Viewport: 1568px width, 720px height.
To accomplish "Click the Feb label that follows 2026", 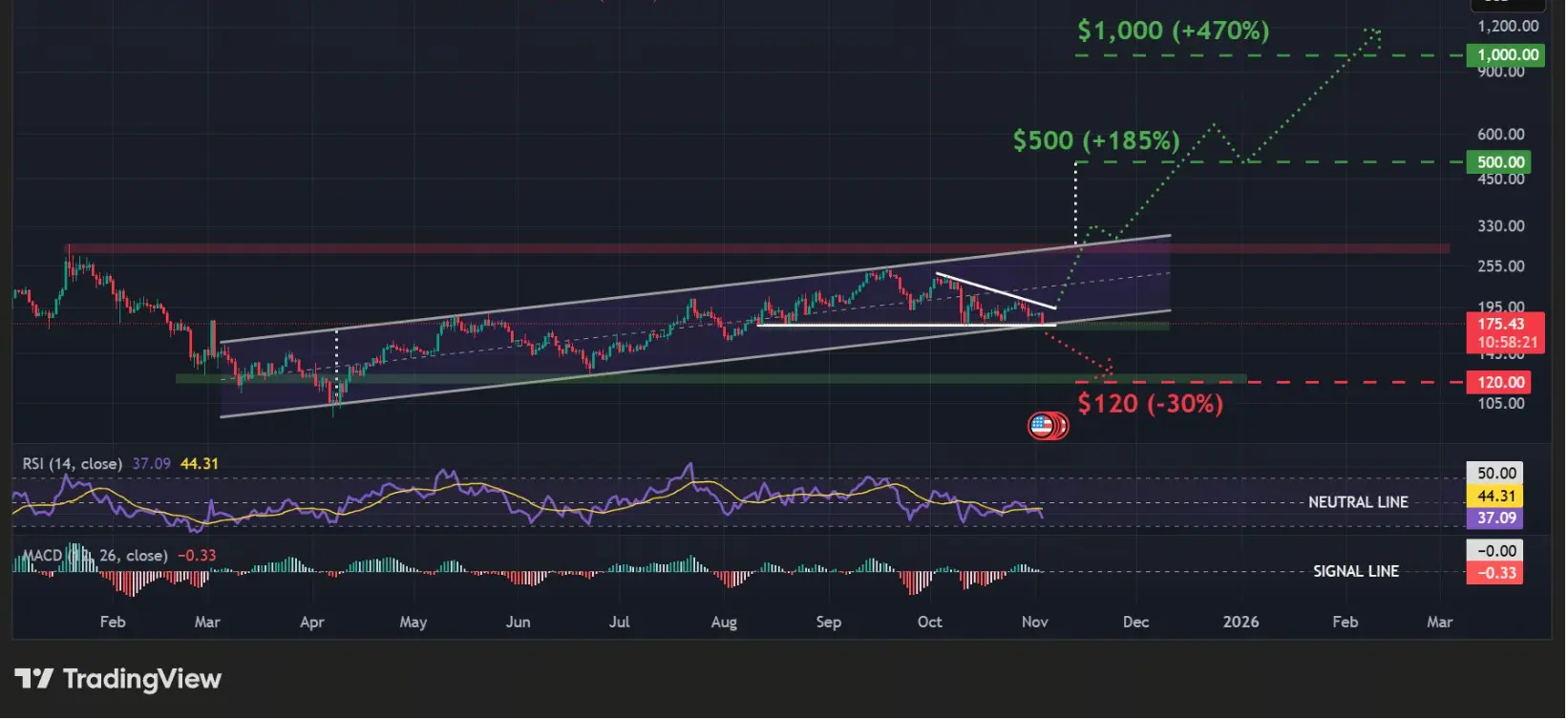I will click(1346, 623).
